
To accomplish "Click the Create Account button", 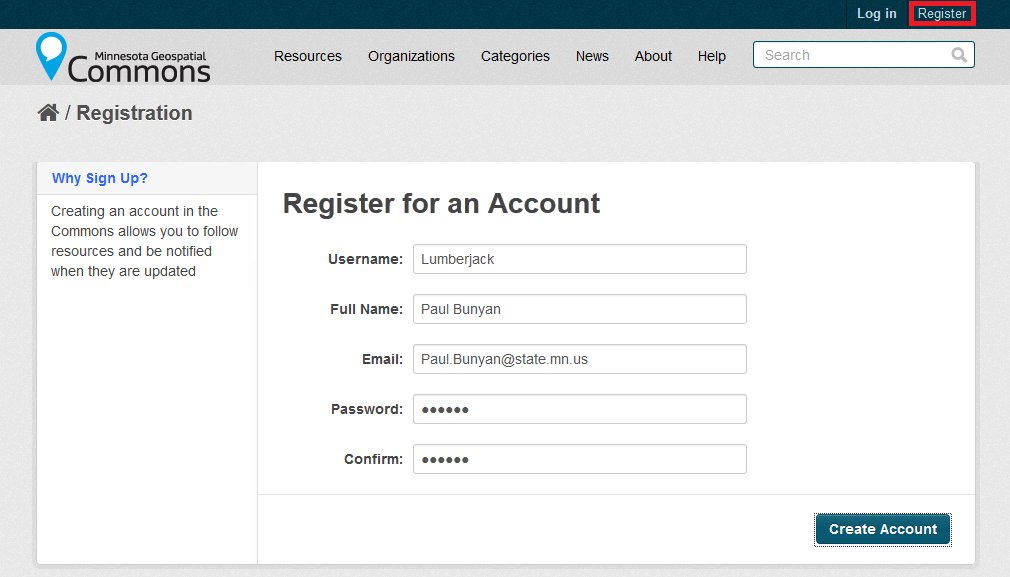I will [x=882, y=529].
